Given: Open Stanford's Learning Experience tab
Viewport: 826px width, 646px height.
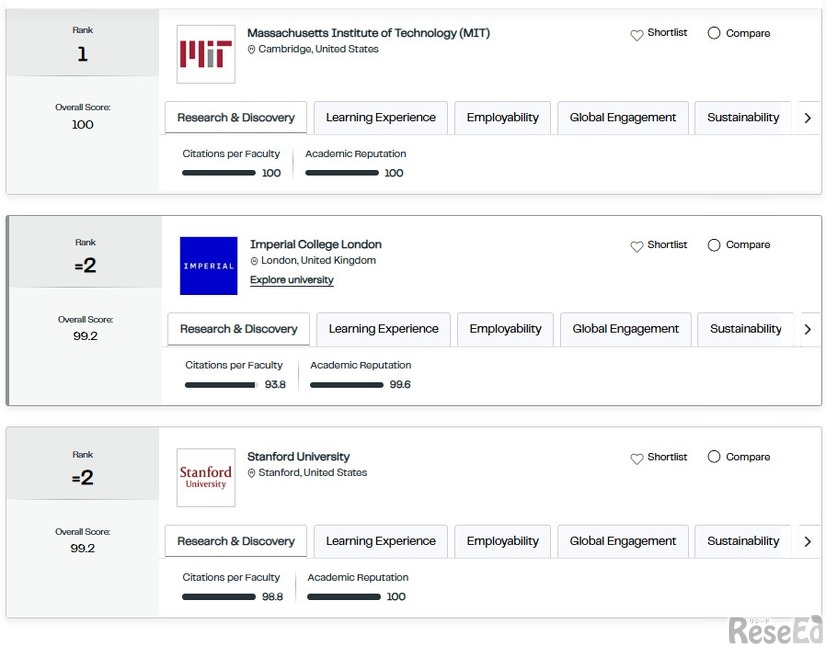Looking at the screenshot, I should point(380,541).
